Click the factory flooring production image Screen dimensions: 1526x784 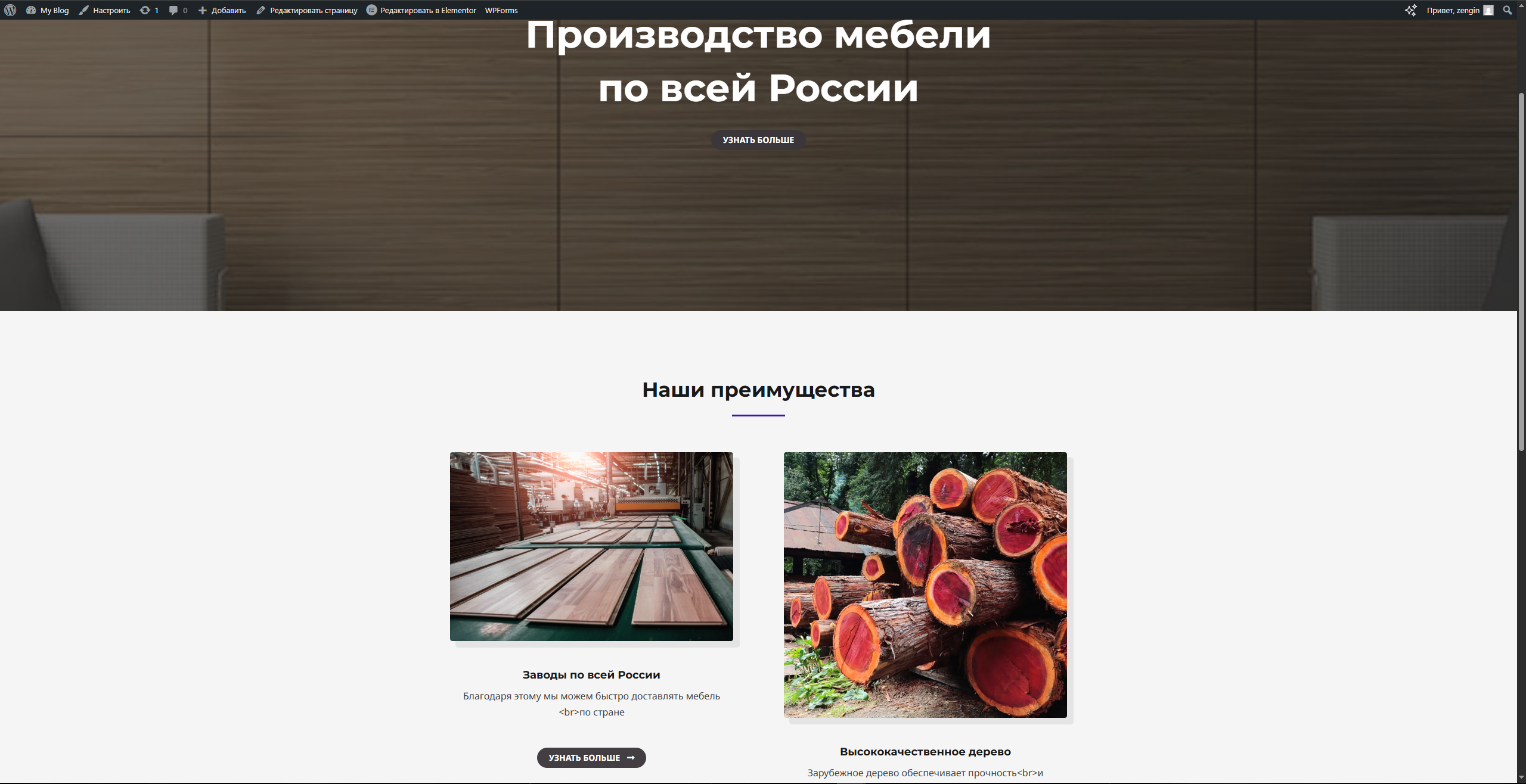pos(591,546)
